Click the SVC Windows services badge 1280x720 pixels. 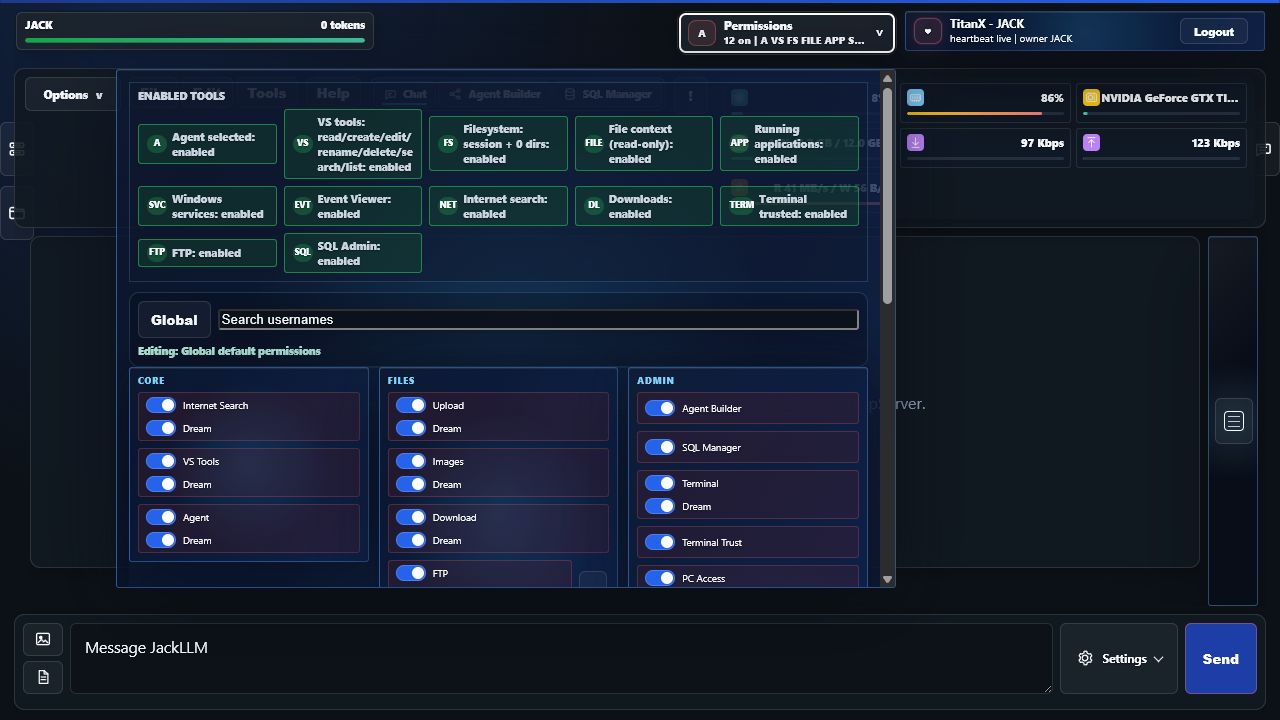(207, 206)
